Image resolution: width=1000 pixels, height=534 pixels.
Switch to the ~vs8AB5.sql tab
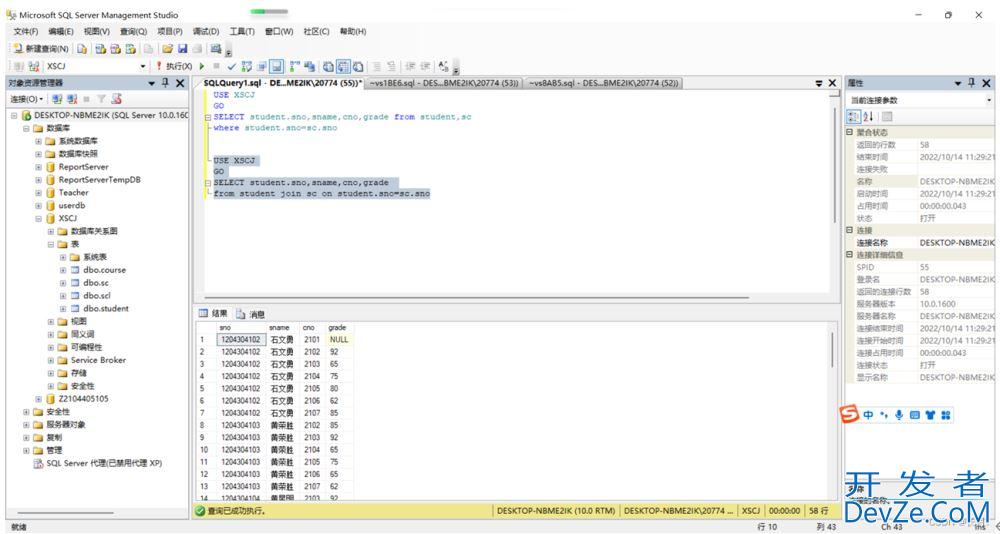tap(603, 83)
